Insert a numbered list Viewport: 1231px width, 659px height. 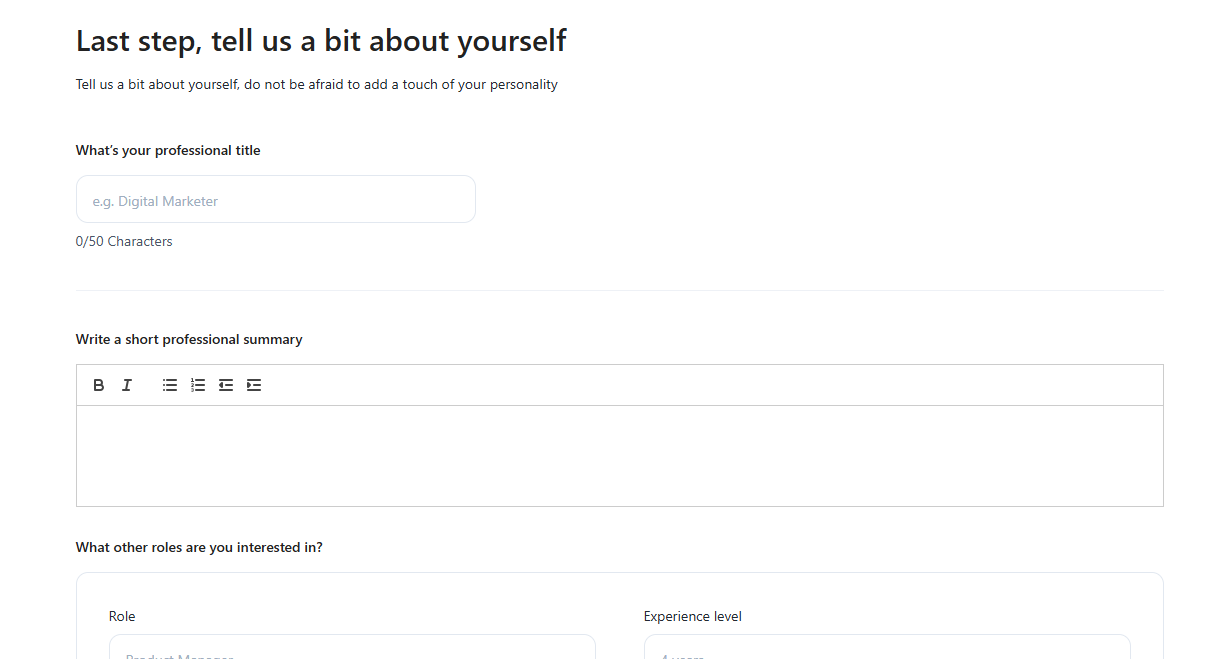pos(198,385)
